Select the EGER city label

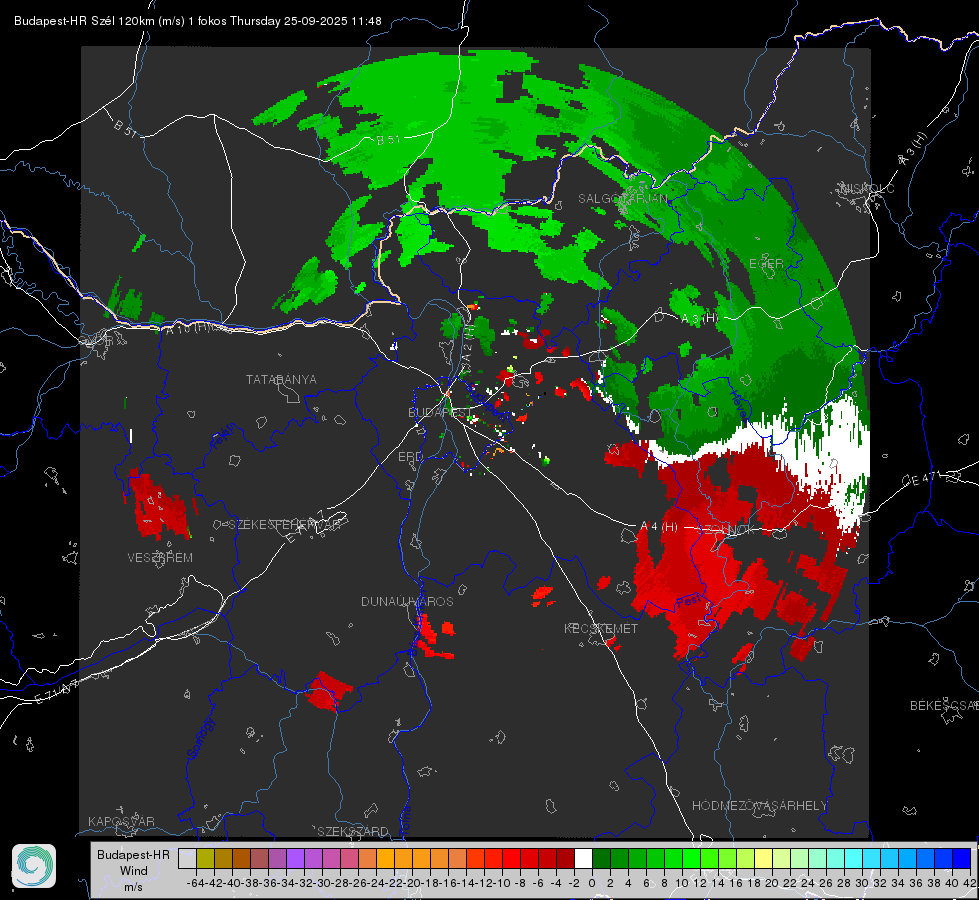[x=766, y=264]
